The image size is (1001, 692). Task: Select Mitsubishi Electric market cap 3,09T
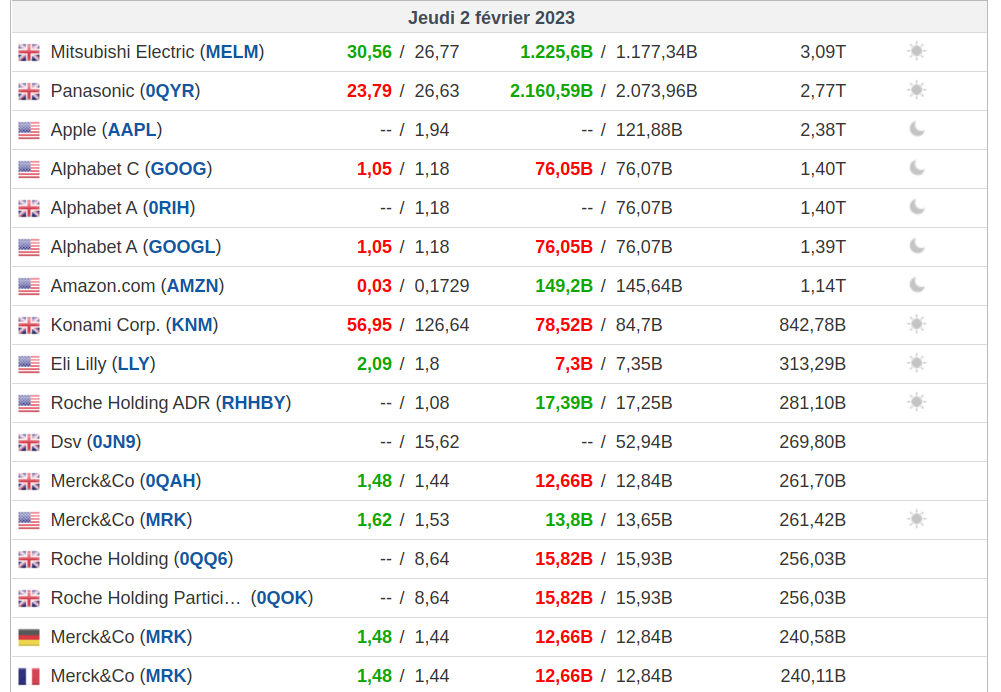click(823, 52)
